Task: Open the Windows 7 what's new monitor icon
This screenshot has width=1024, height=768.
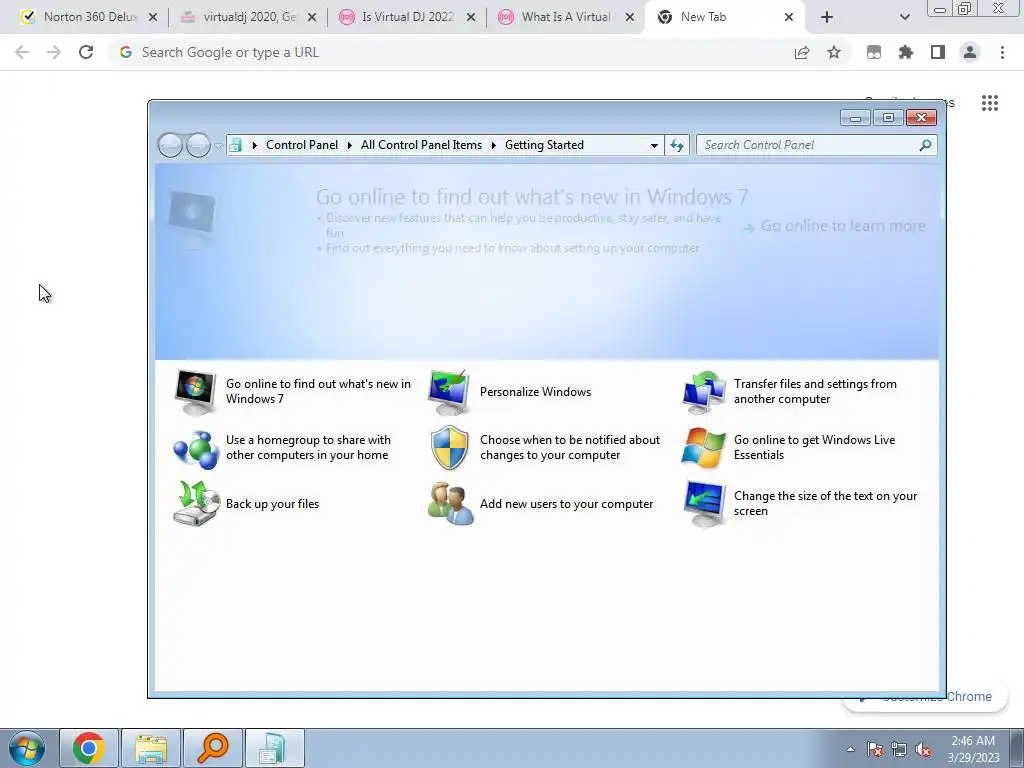Action: pyautogui.click(x=195, y=392)
